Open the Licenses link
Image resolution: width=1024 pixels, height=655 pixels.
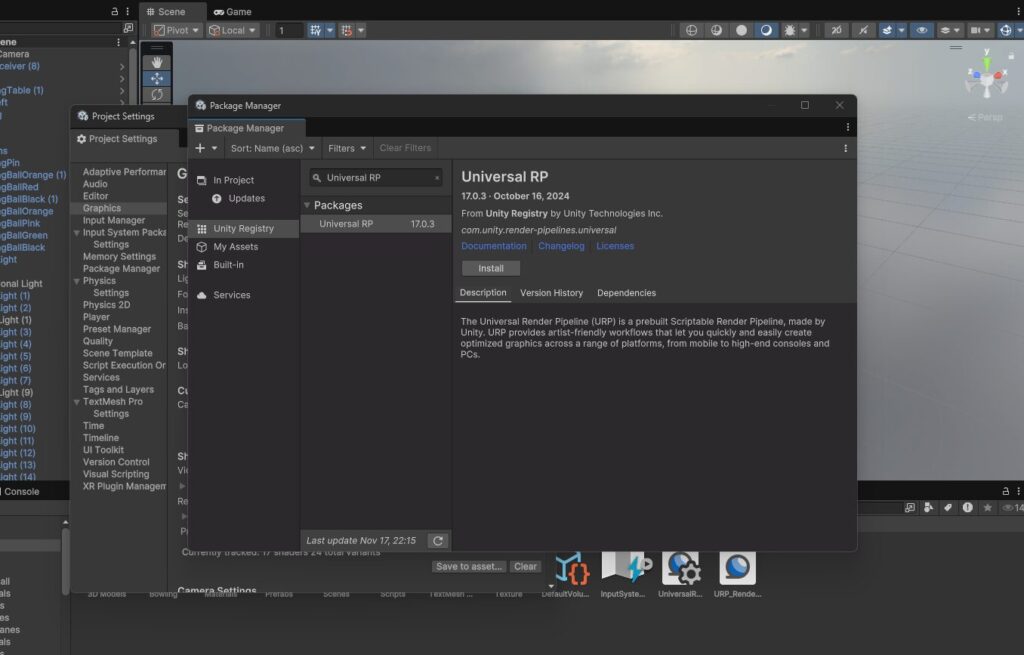click(615, 246)
